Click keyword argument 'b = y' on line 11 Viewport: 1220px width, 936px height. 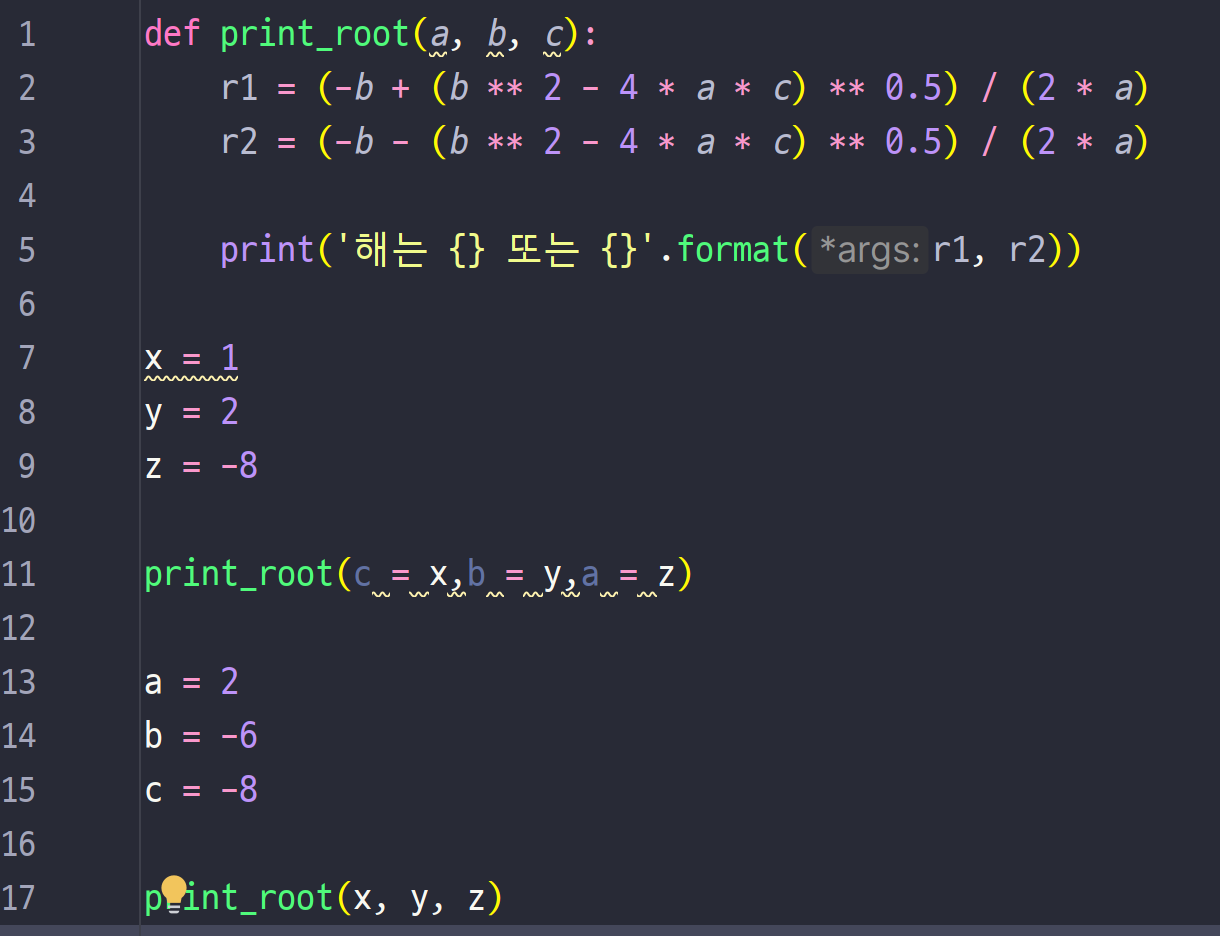tap(515, 575)
